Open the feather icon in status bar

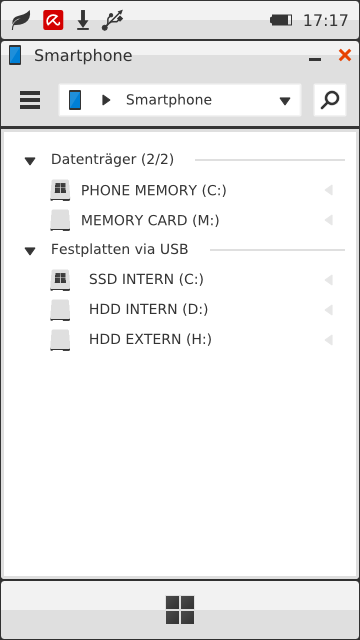[x=21, y=20]
